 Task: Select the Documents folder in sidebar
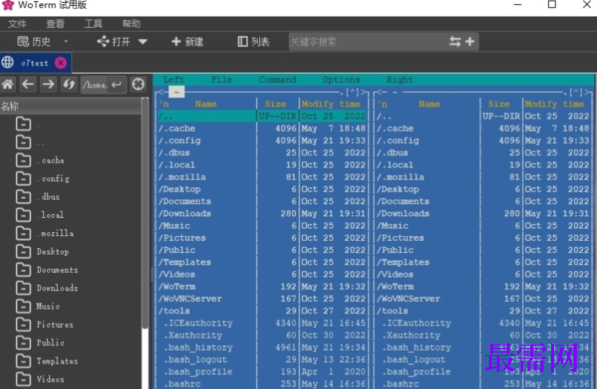tap(57, 270)
